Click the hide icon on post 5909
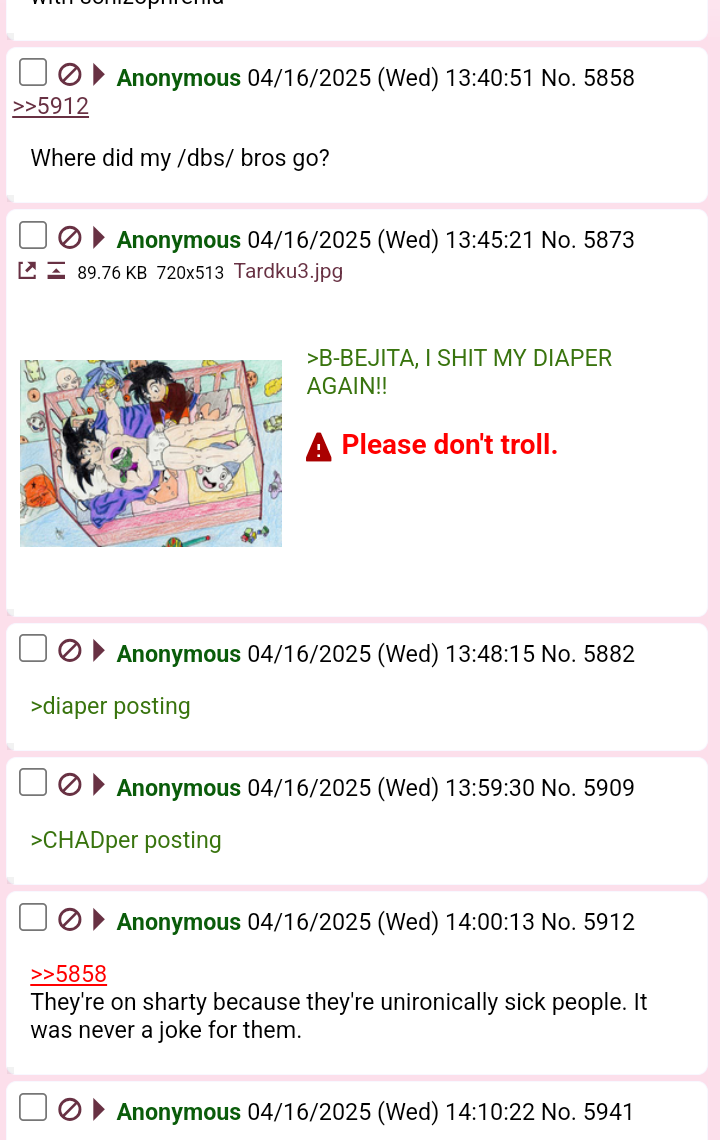Viewport: 720px width, 1140px height. pyautogui.click(x=70, y=784)
